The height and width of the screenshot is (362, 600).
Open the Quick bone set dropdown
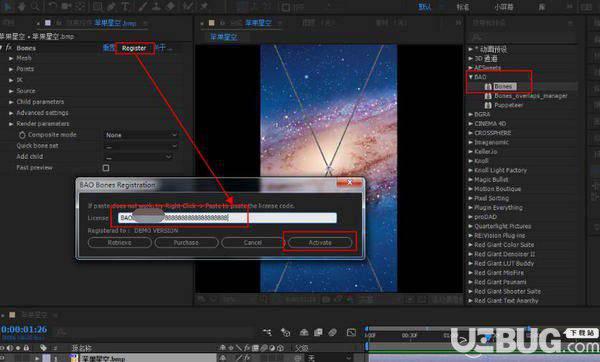(141, 147)
